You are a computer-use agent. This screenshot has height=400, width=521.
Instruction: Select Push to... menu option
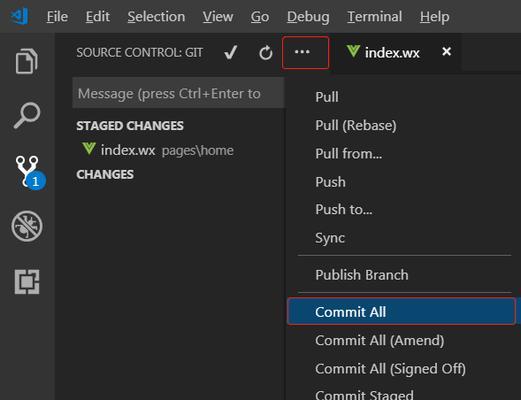[x=344, y=209]
